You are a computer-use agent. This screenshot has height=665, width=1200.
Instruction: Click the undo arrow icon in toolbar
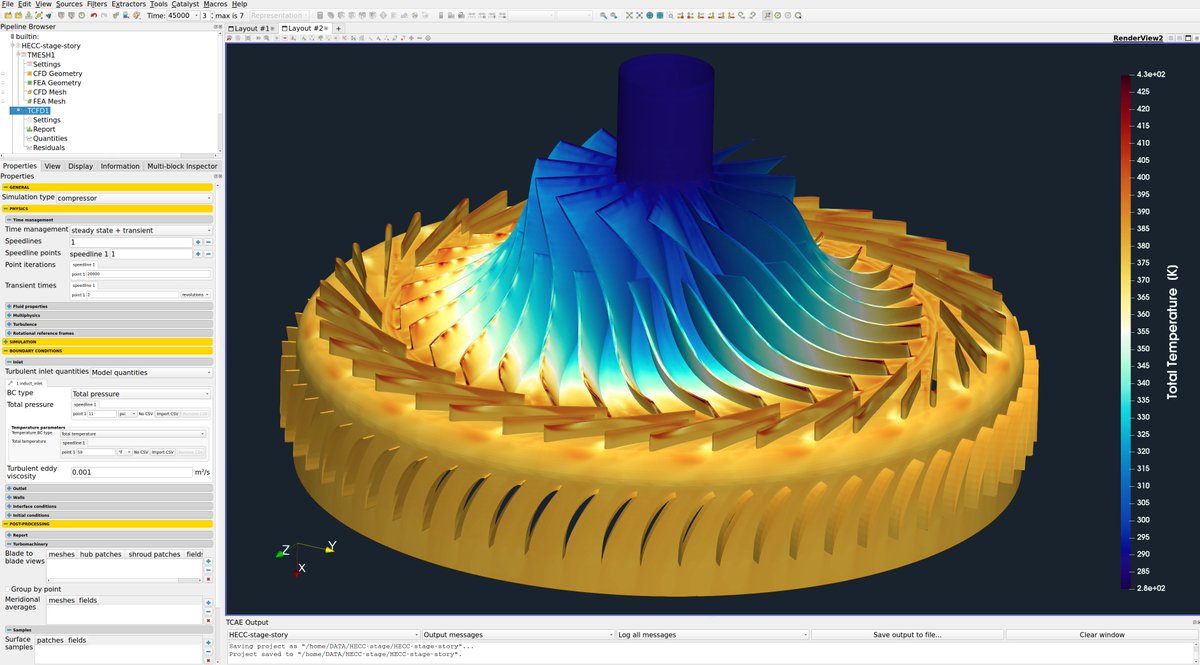[93, 16]
